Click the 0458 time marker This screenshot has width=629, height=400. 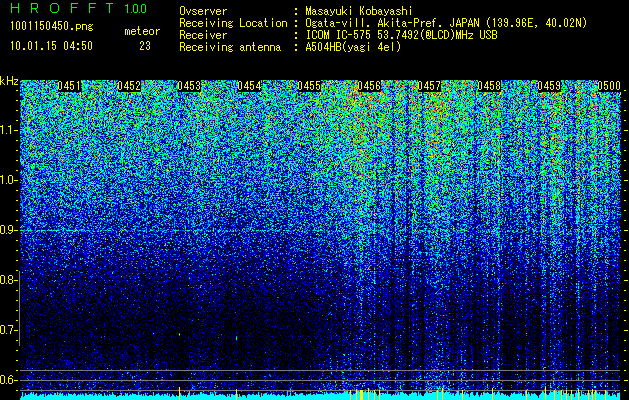coord(489,86)
